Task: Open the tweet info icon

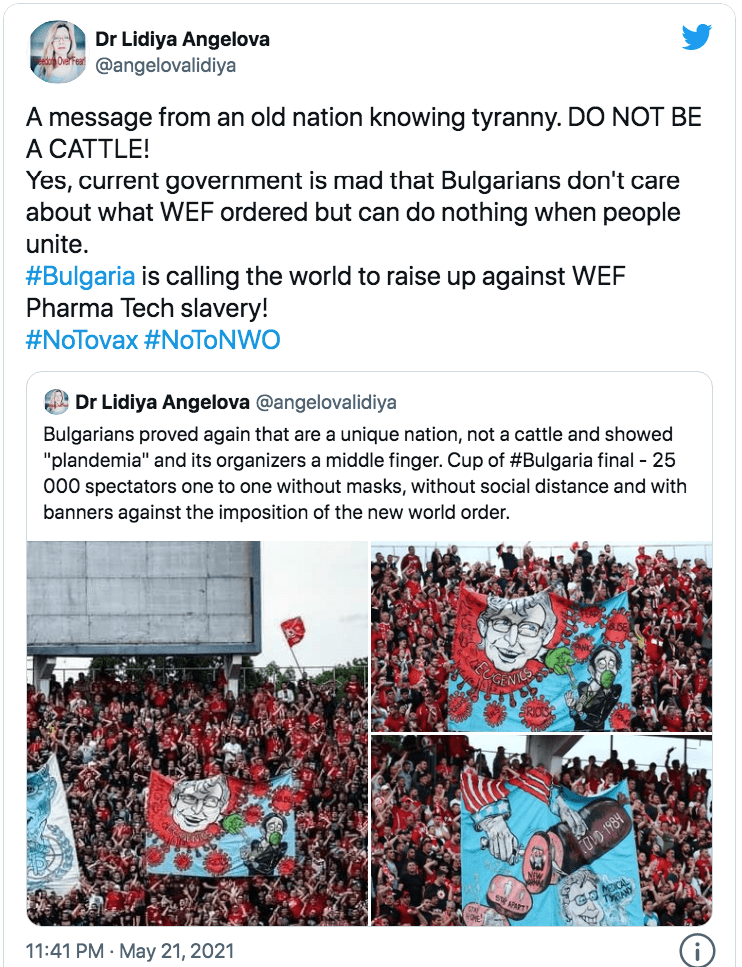Action: [696, 949]
